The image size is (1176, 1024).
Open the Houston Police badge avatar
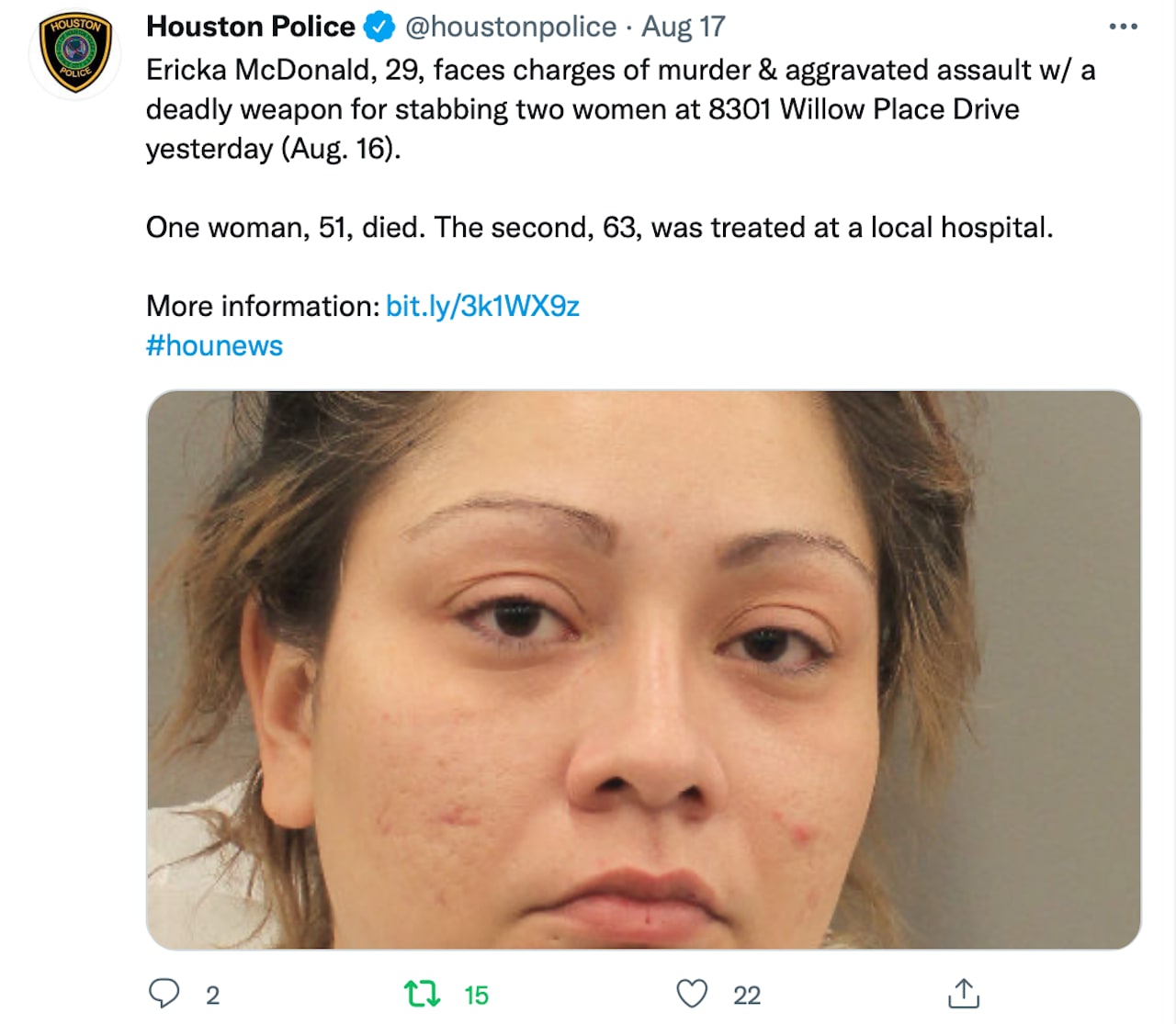pos(75,53)
